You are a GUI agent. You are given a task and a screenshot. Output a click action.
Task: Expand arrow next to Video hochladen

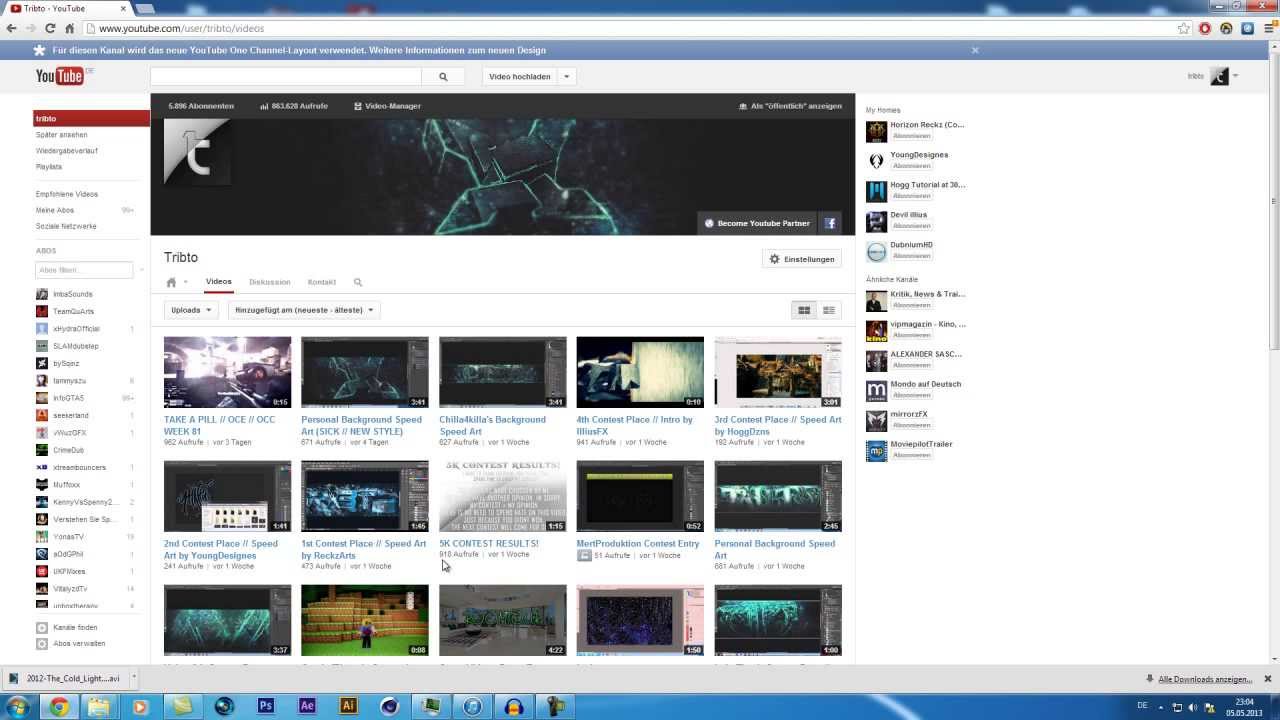click(567, 76)
